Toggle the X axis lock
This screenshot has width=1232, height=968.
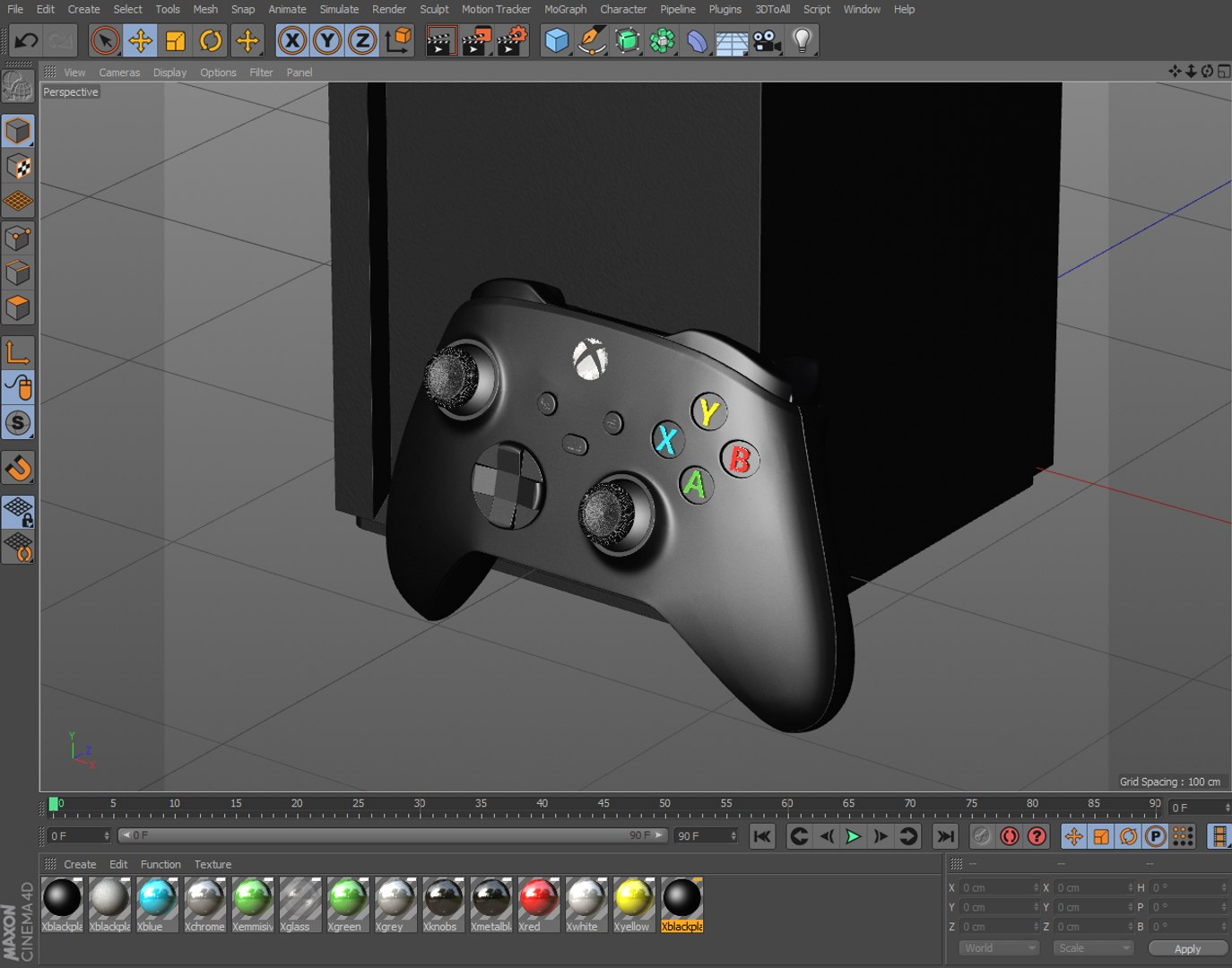[x=292, y=40]
